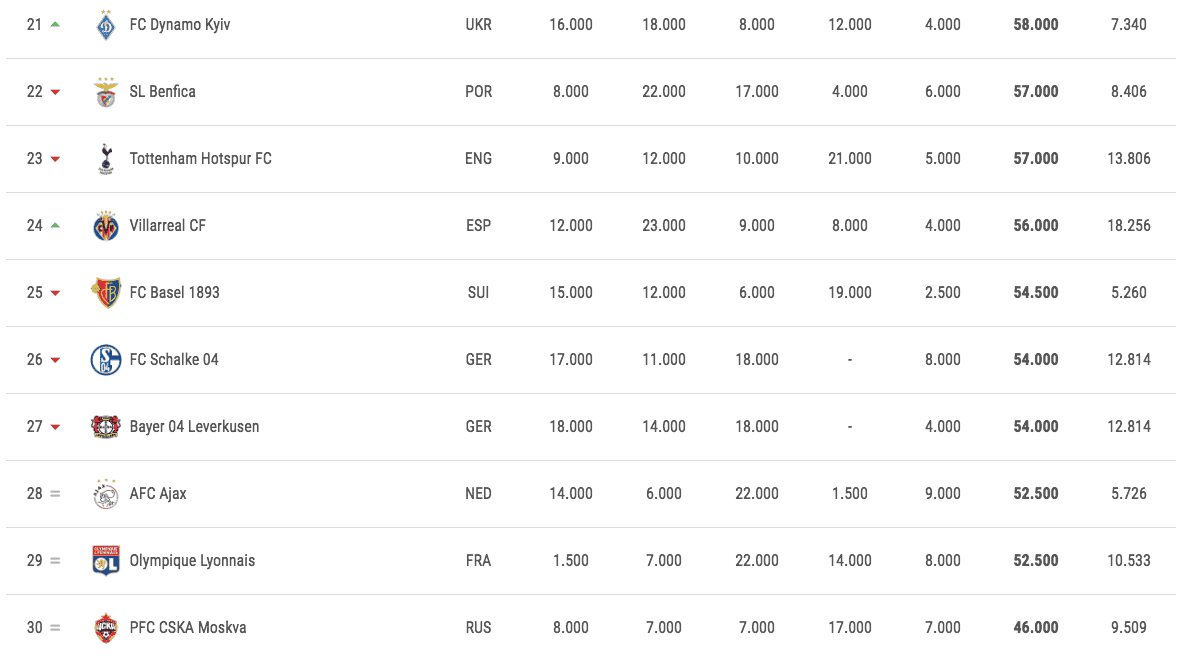This screenshot has width=1190, height=656.
Task: Click the Villarreal CF yellow crest
Action: click(x=105, y=226)
